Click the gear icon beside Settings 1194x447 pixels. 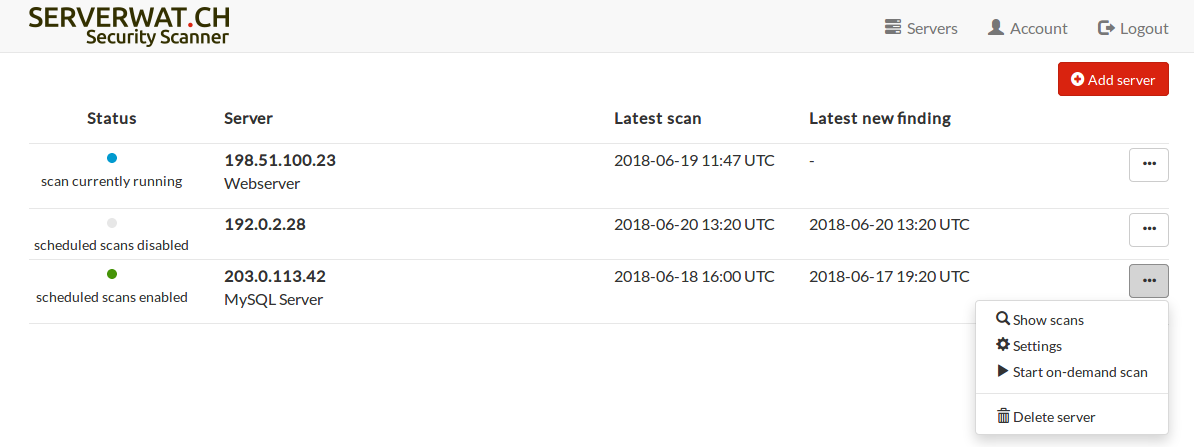point(1003,345)
